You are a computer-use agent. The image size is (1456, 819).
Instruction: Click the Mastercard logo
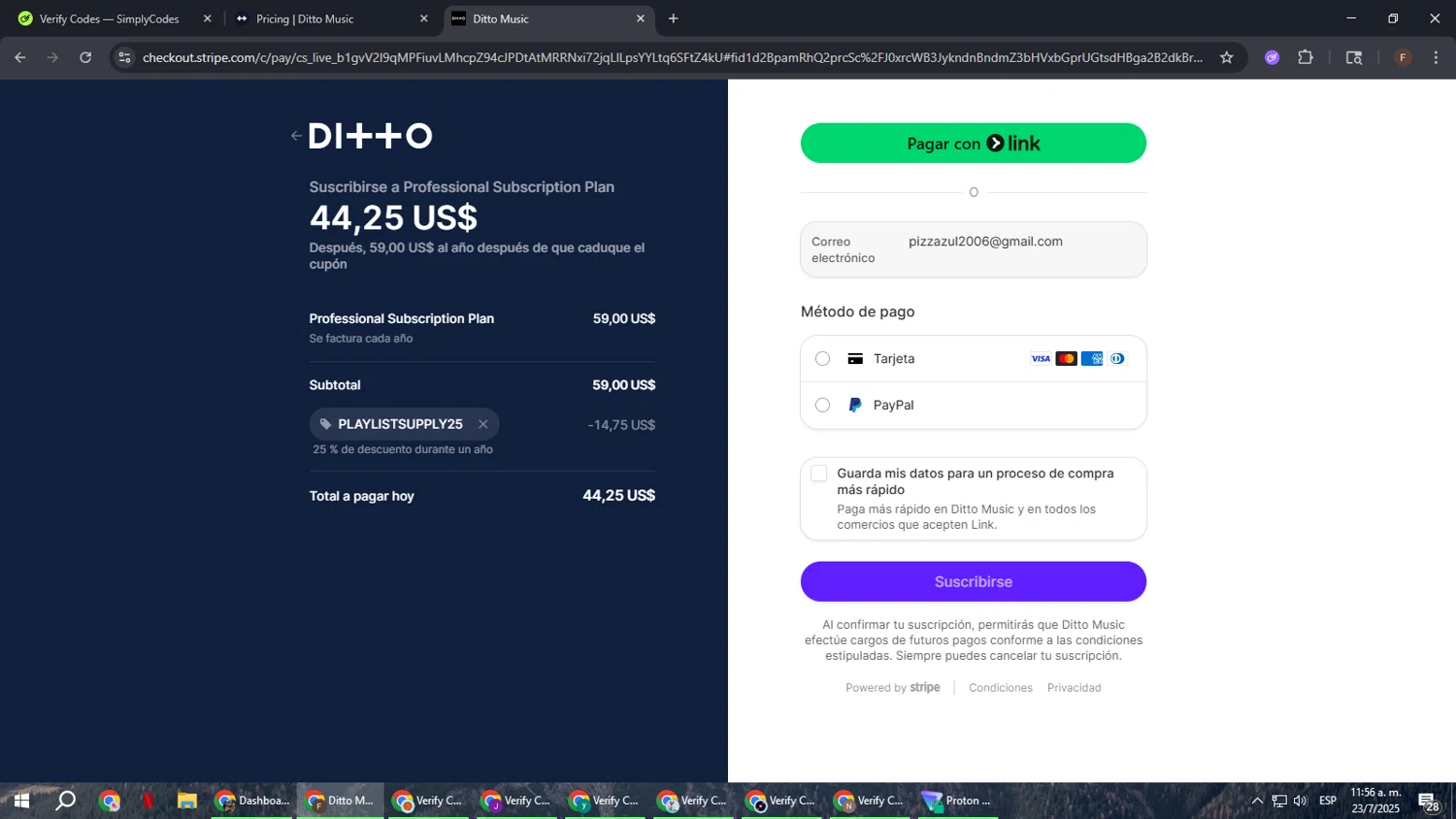(x=1066, y=359)
